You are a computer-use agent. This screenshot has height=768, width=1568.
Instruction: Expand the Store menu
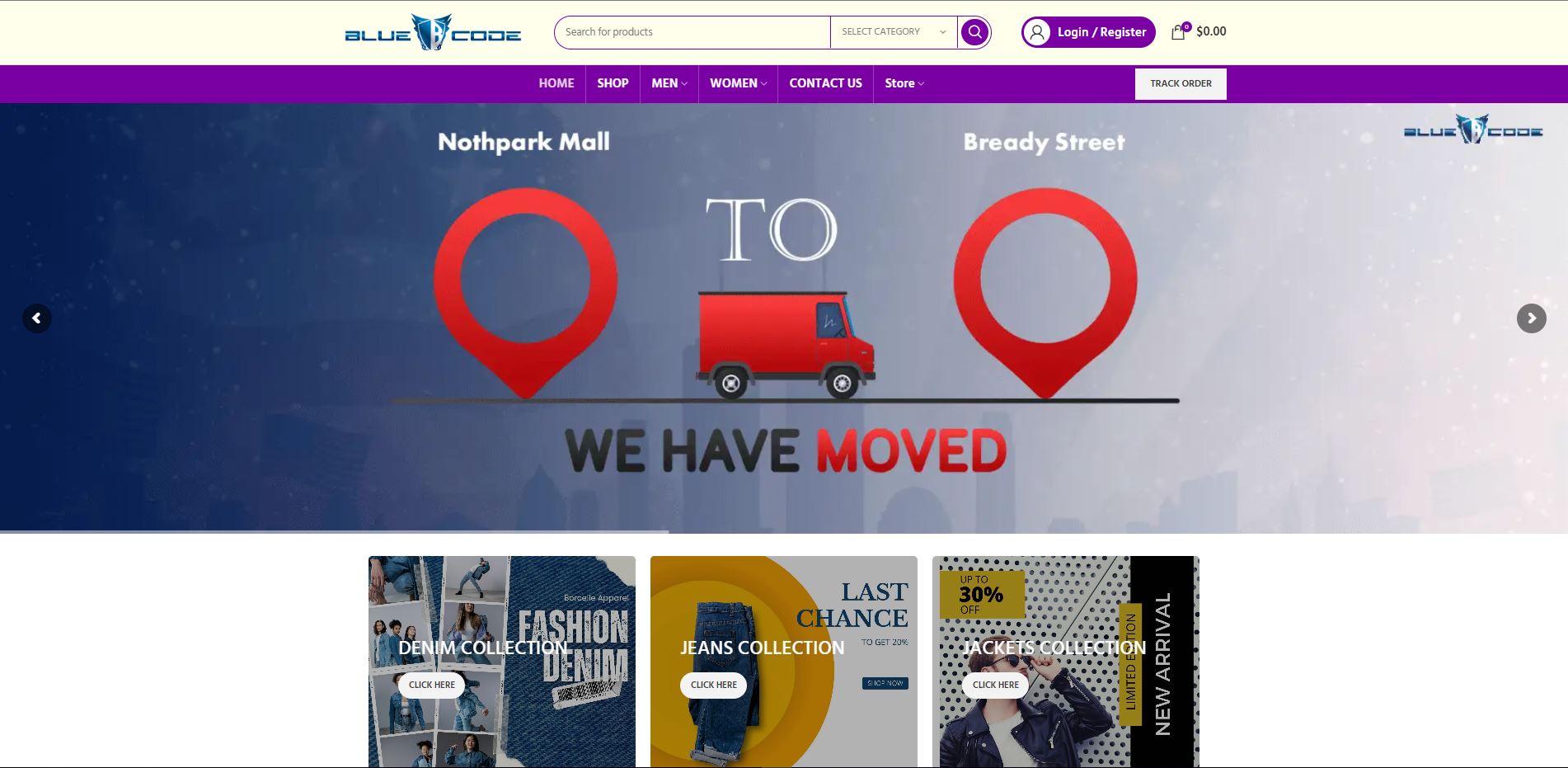click(x=904, y=83)
